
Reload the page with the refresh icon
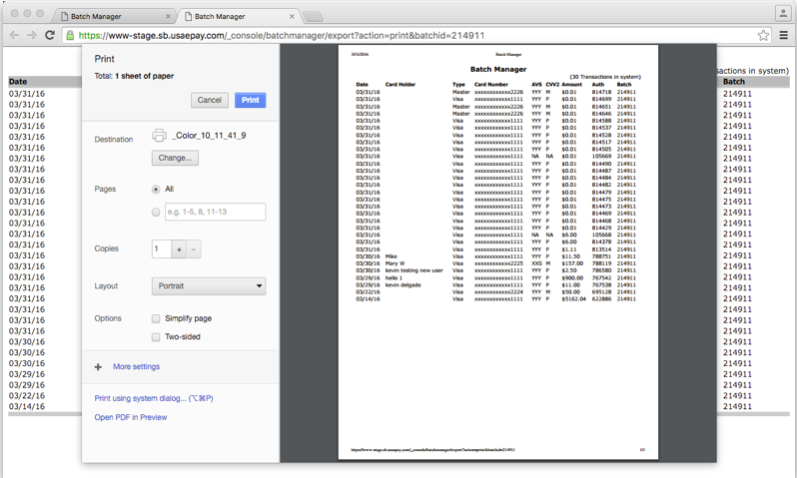coord(50,35)
